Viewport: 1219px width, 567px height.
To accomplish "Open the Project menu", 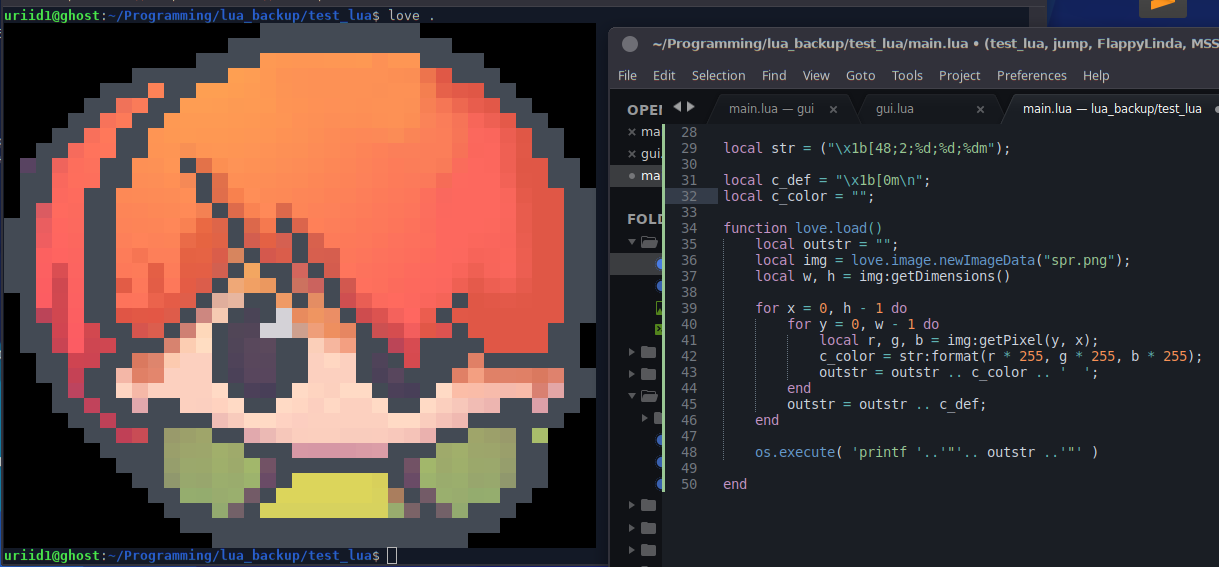I will tap(960, 75).
